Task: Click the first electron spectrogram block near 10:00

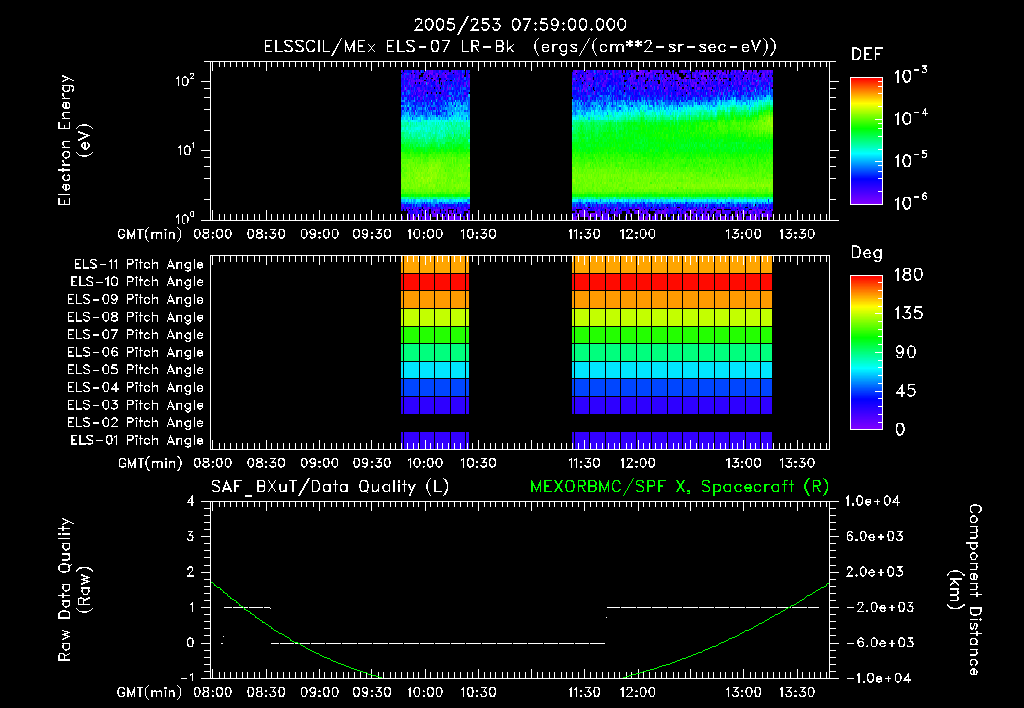Action: click(435, 144)
